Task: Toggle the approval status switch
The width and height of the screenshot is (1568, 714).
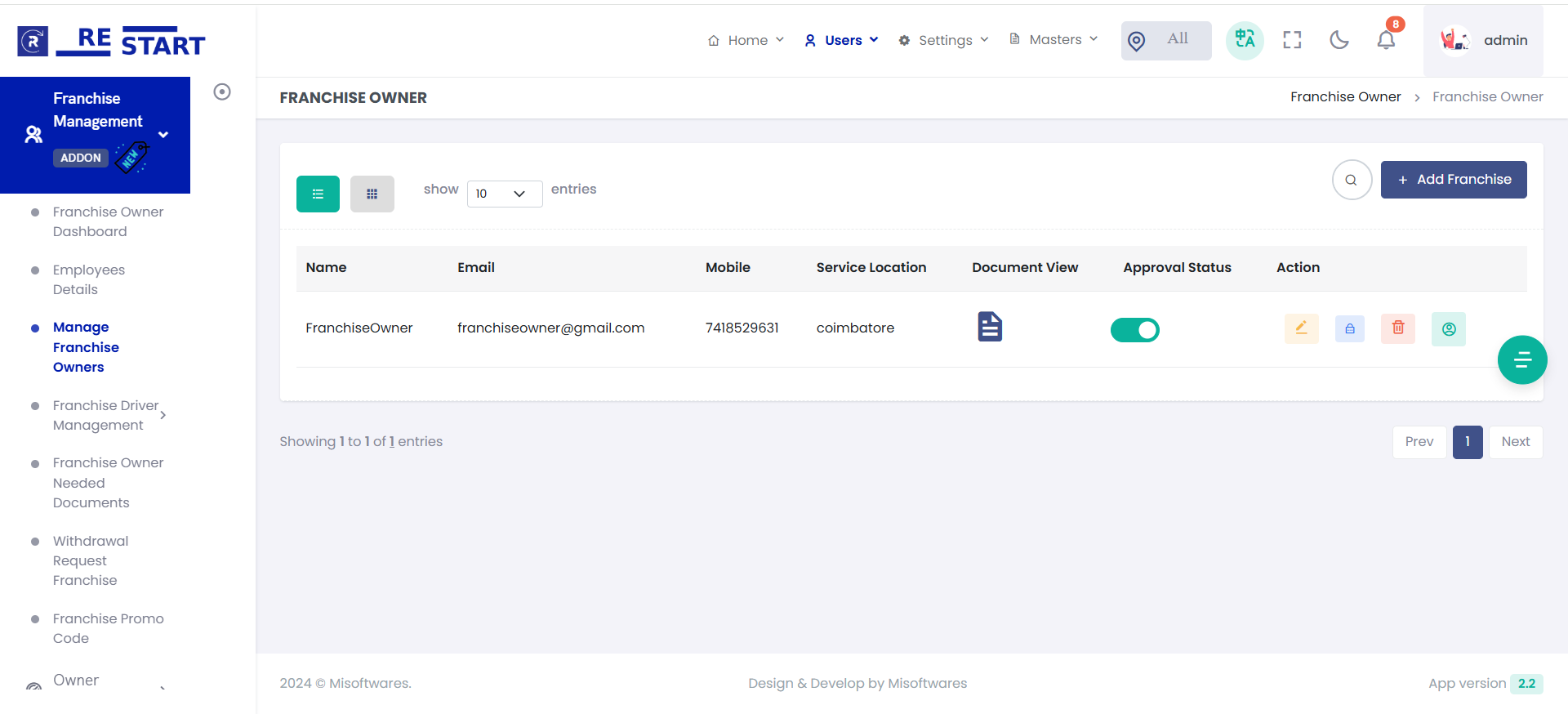Action: pos(1134,330)
